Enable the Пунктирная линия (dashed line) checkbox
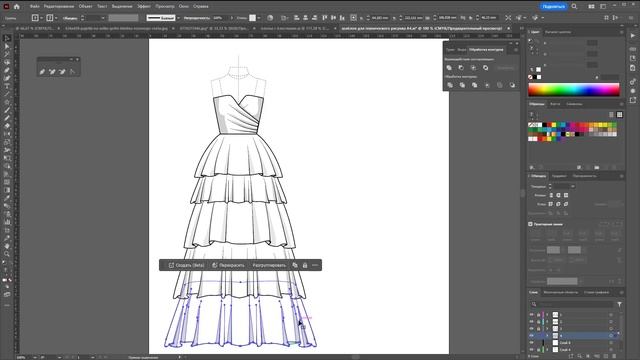This screenshot has width=640, height=360. [531, 224]
